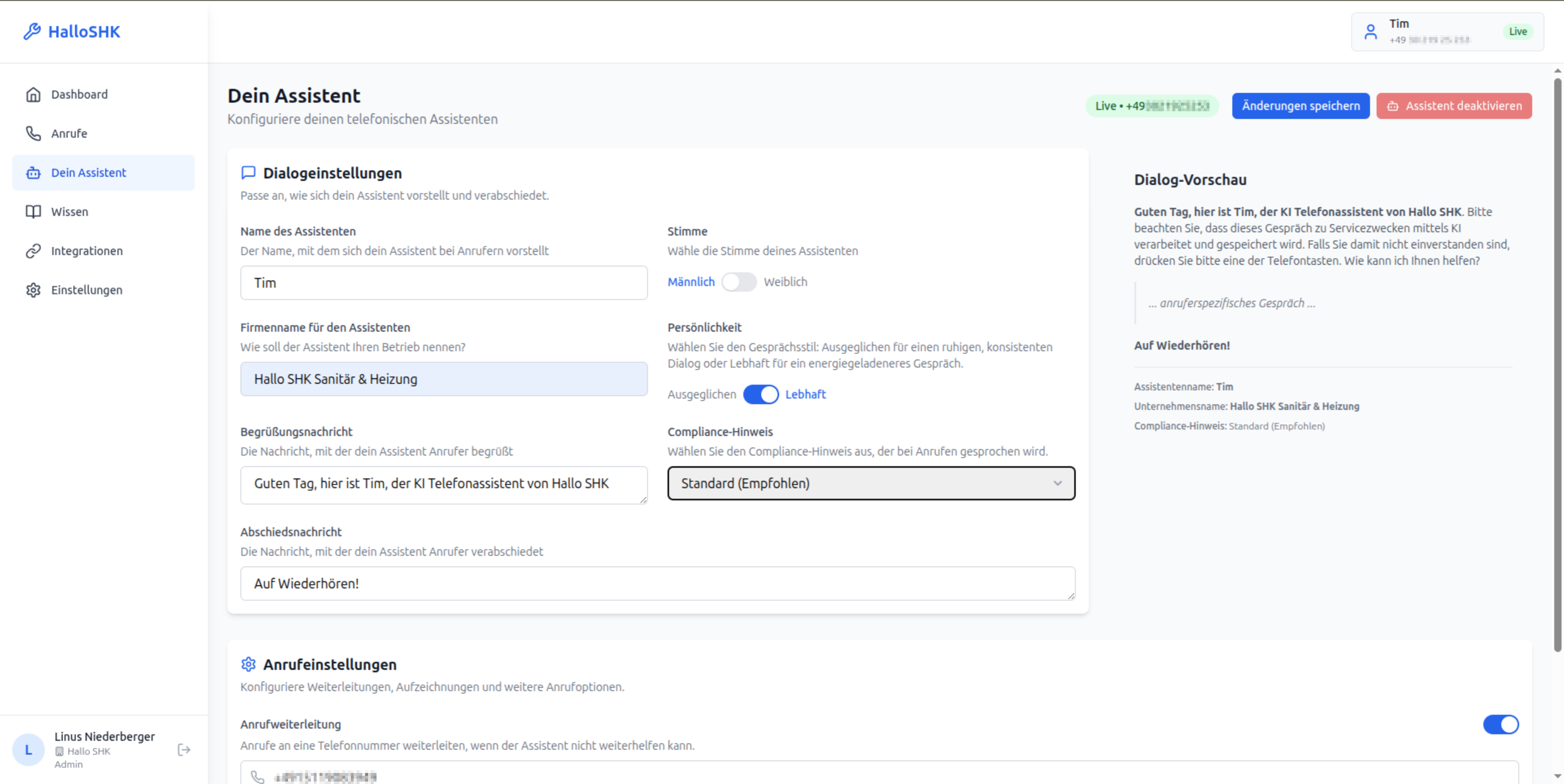Click the "anruferspezifisches Gespräch" placeholder text

(1231, 303)
